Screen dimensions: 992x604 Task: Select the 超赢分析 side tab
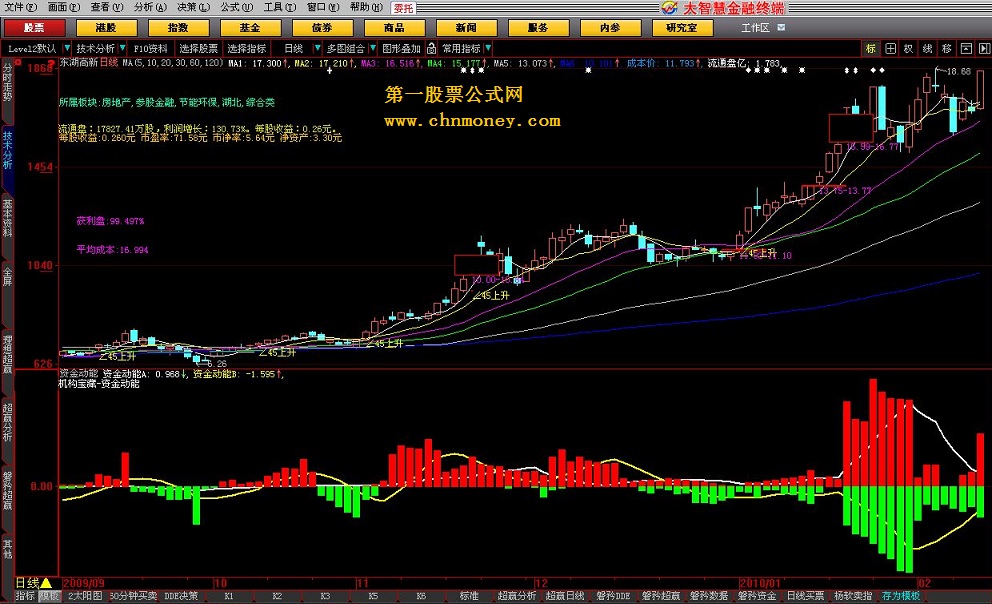click(x=8, y=422)
